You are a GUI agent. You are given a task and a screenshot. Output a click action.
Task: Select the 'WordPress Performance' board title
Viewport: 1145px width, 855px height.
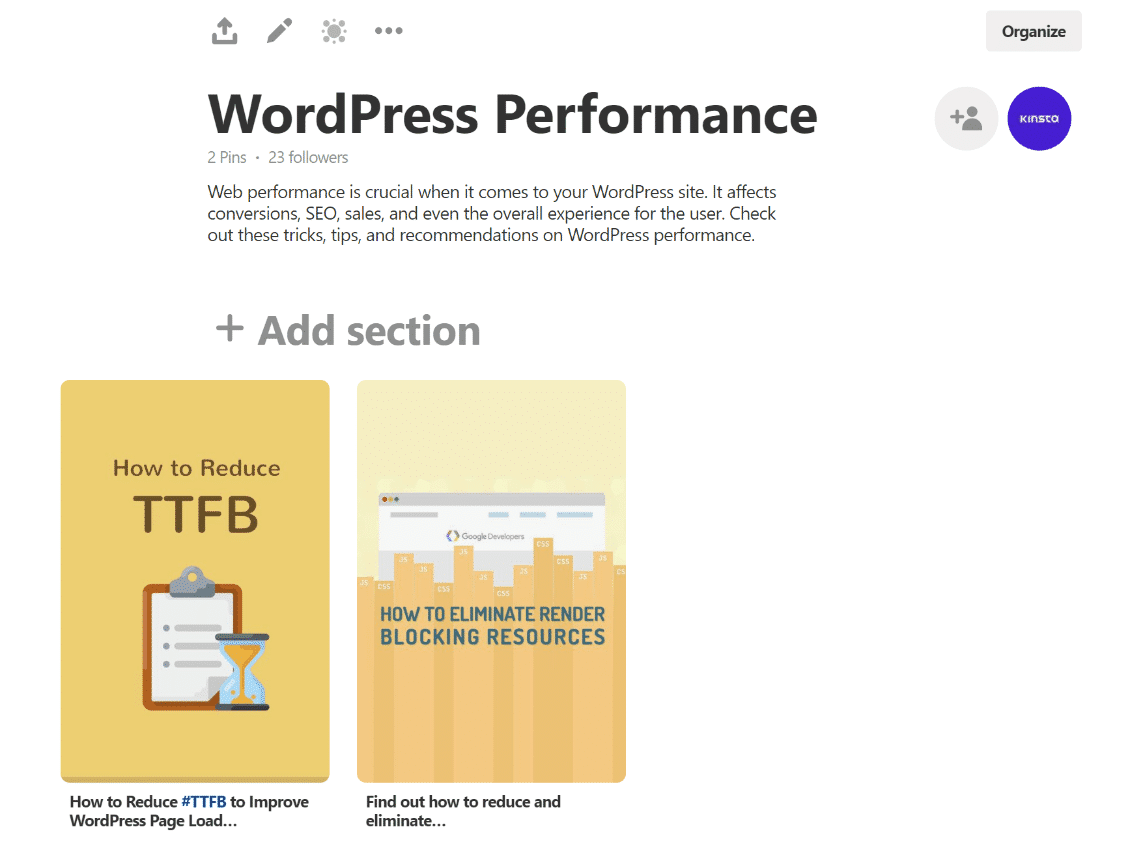coord(512,114)
